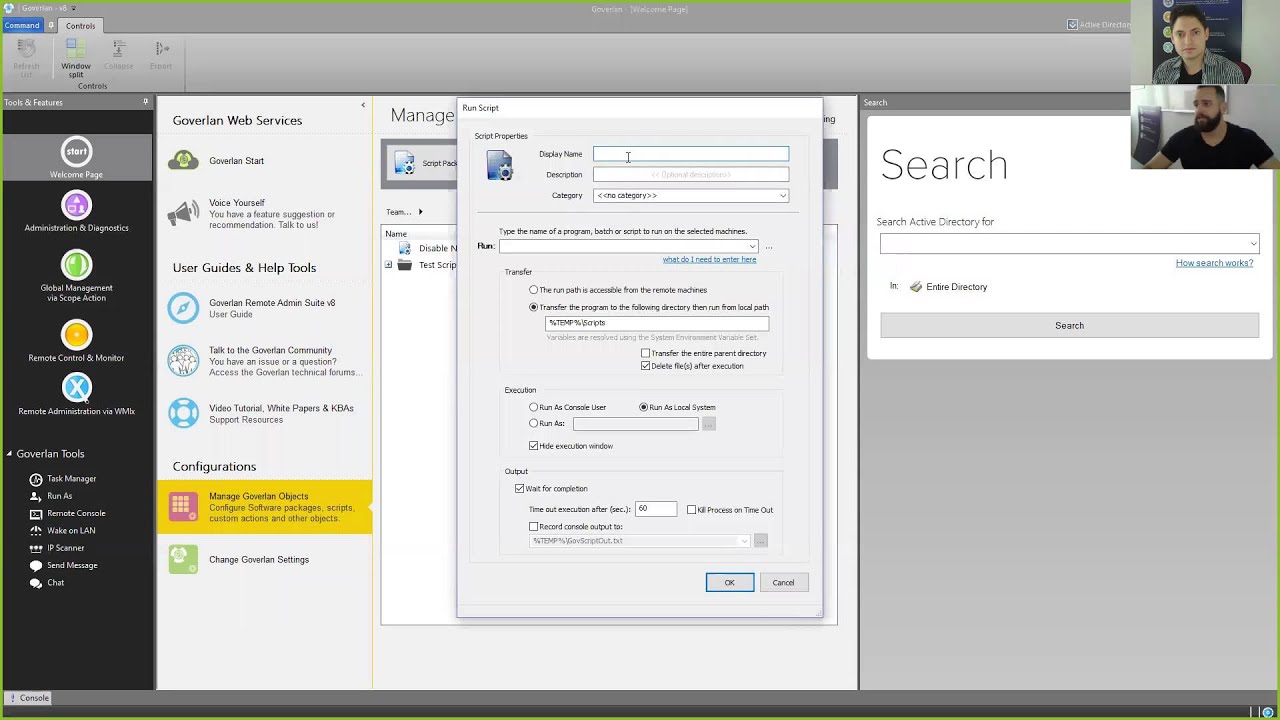Pin the Tools & Features panel
Viewport: 1280px width, 720px height.
[x=145, y=102]
